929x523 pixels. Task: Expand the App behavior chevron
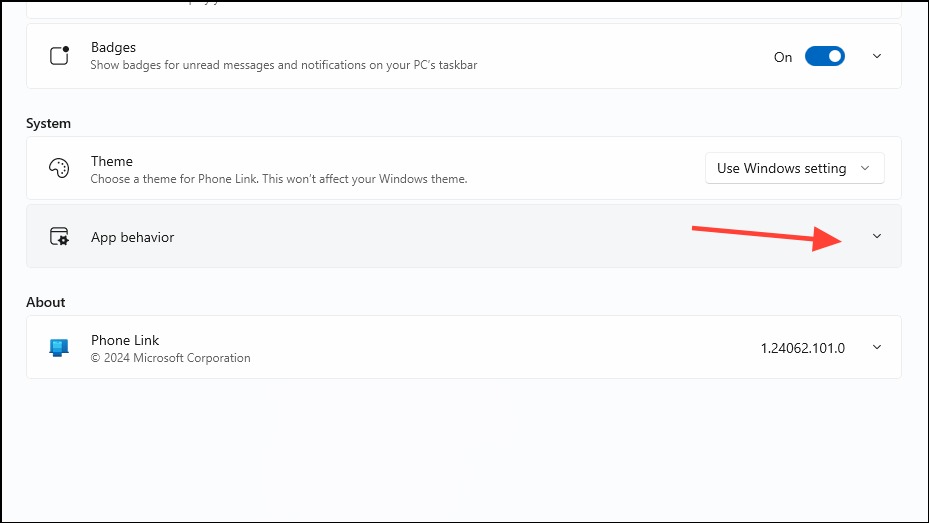877,236
